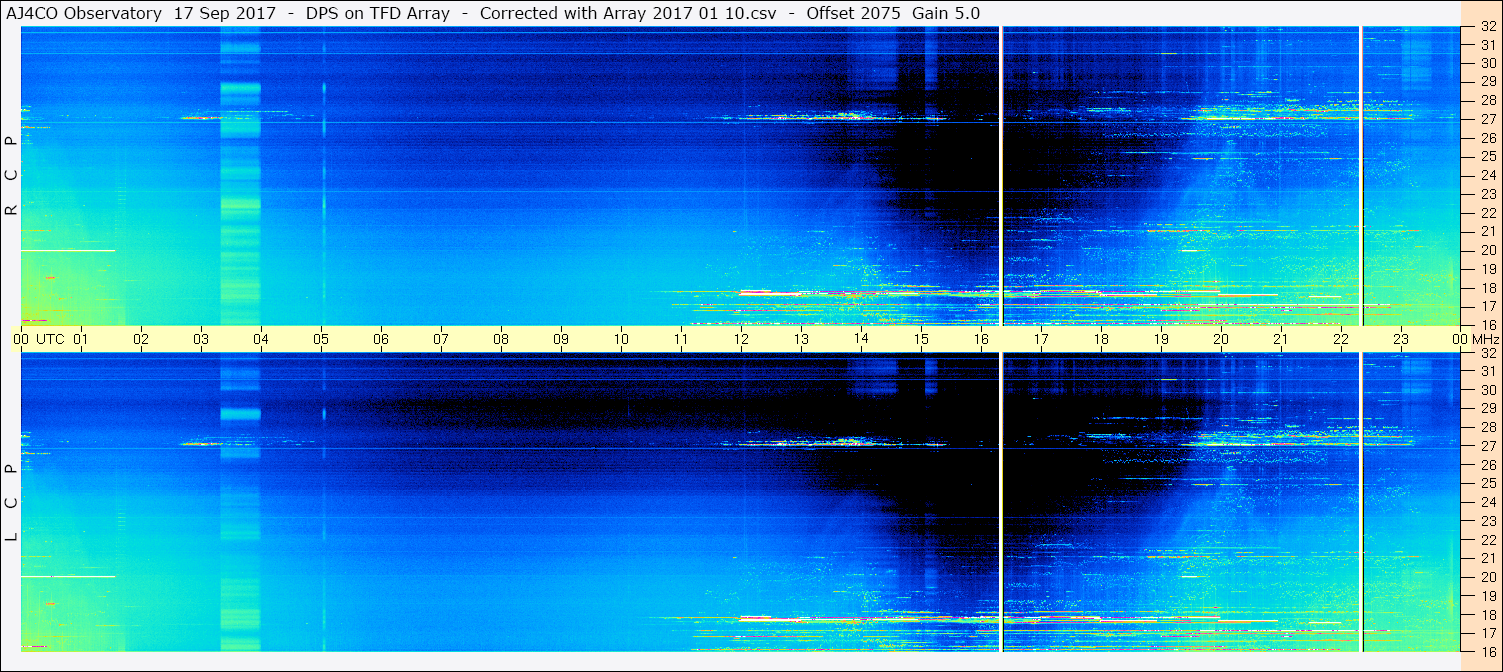The width and height of the screenshot is (1503, 672).
Task: Click hour '14' on the time axis
Action: click(x=861, y=339)
